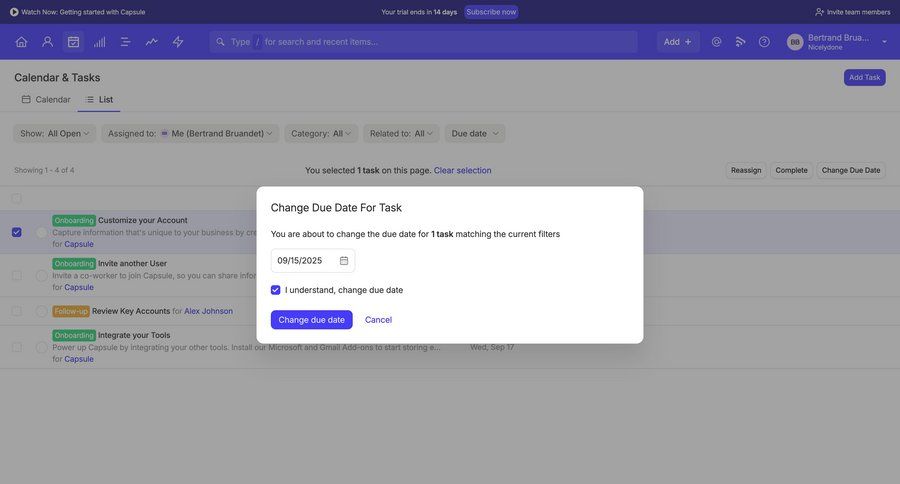Open the Add + menu
Screen dimensions: 900x484
click(678, 42)
